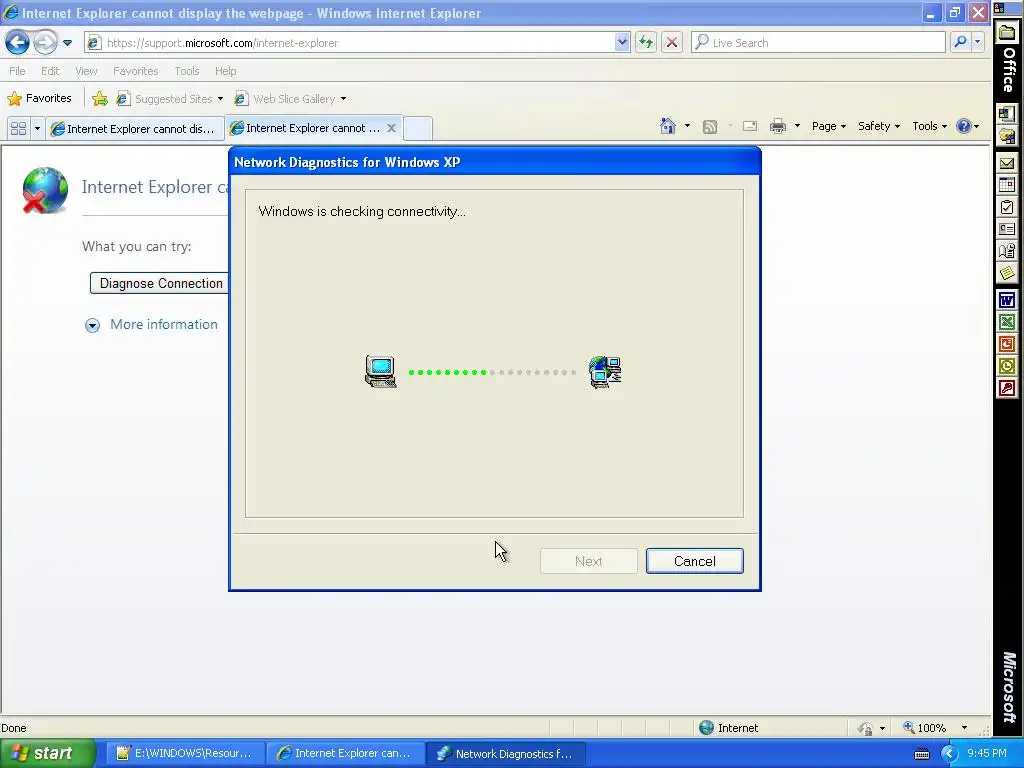Open the Print options dropdown arrow
The width and height of the screenshot is (1024, 768).
[797, 126]
